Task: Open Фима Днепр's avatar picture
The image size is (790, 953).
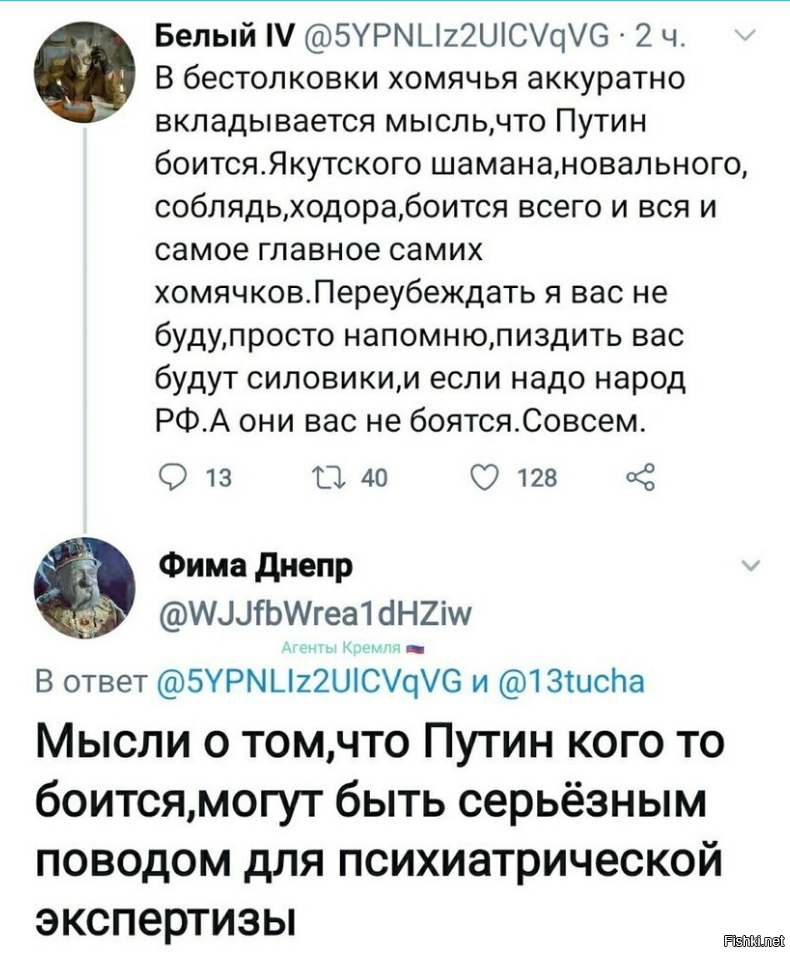Action: tap(84, 587)
